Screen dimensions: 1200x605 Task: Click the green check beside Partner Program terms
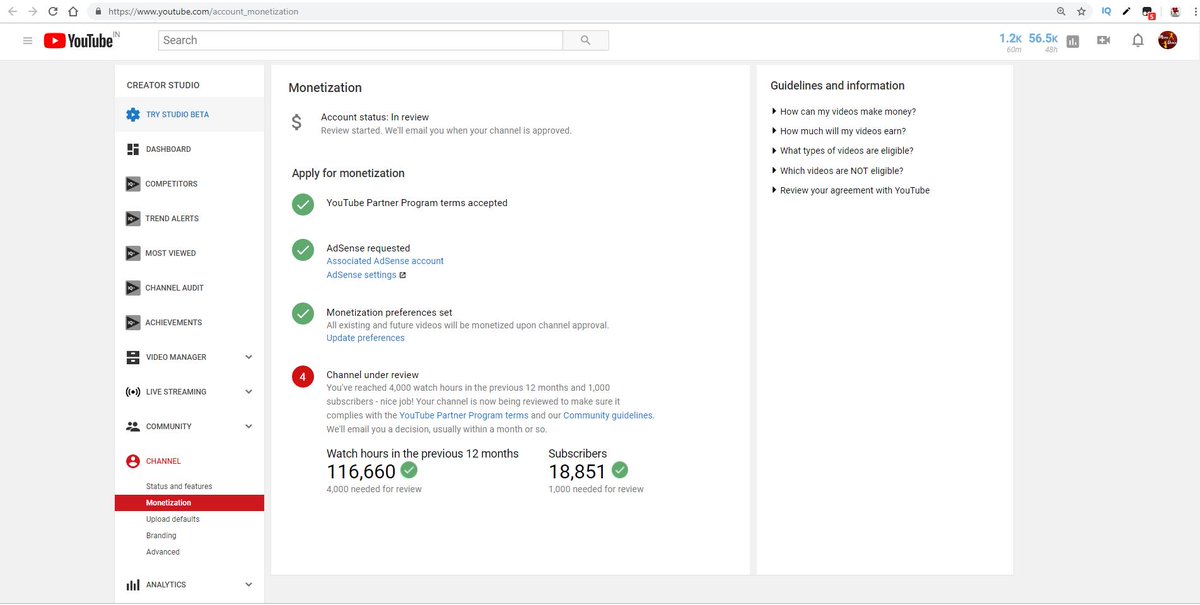point(303,204)
